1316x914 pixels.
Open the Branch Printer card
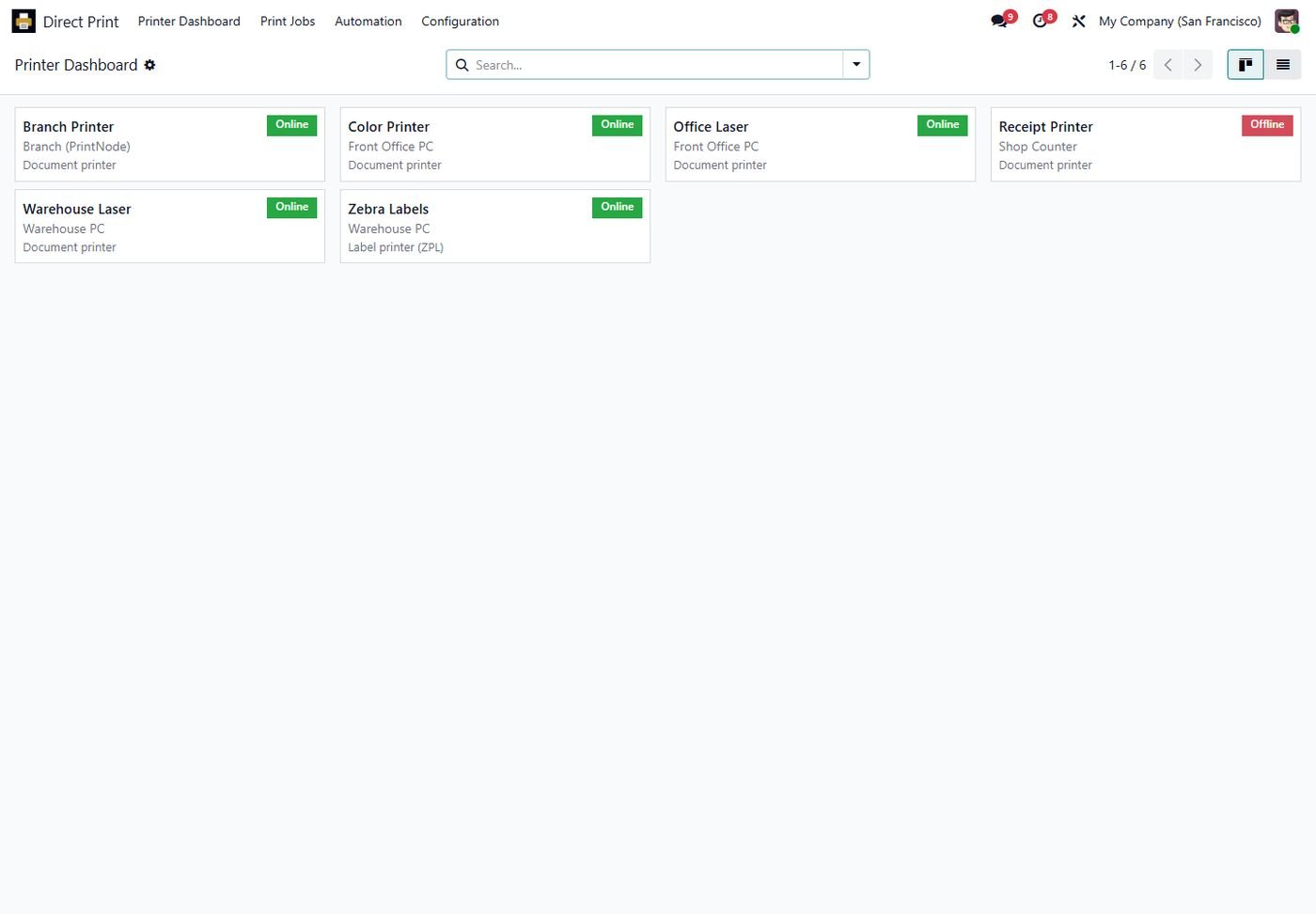tap(170, 145)
